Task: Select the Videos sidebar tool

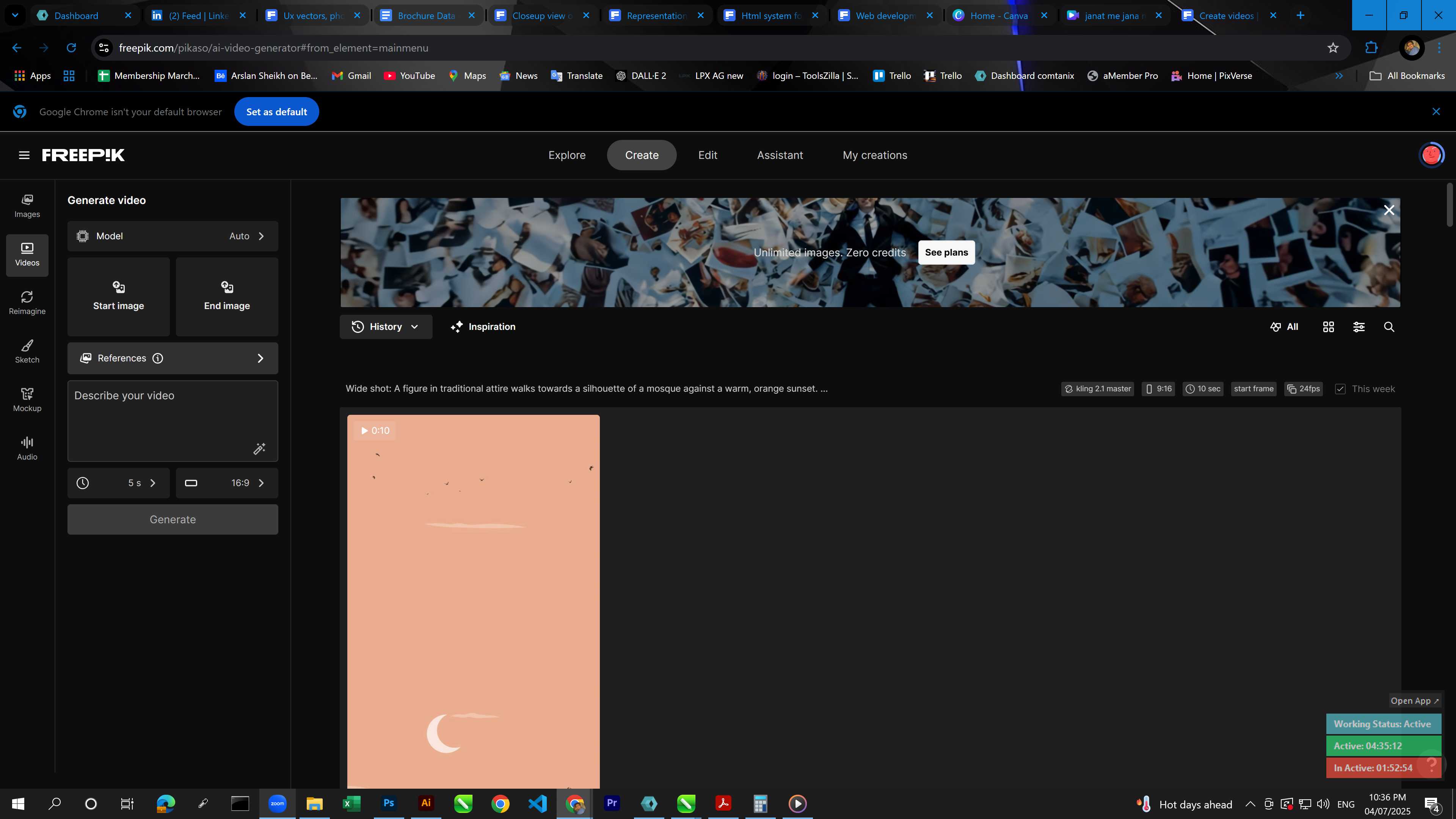Action: 27,255
